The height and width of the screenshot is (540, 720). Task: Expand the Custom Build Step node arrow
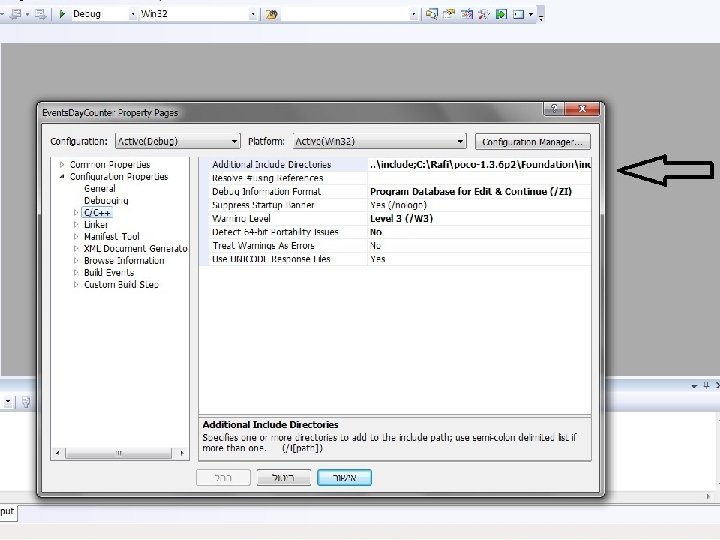point(76,284)
